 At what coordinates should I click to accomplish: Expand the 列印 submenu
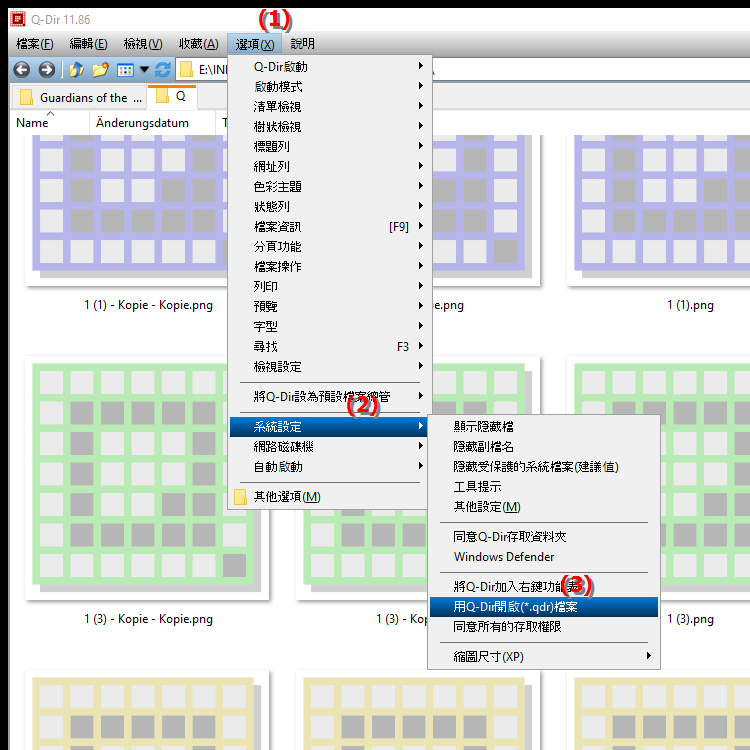click(330, 287)
